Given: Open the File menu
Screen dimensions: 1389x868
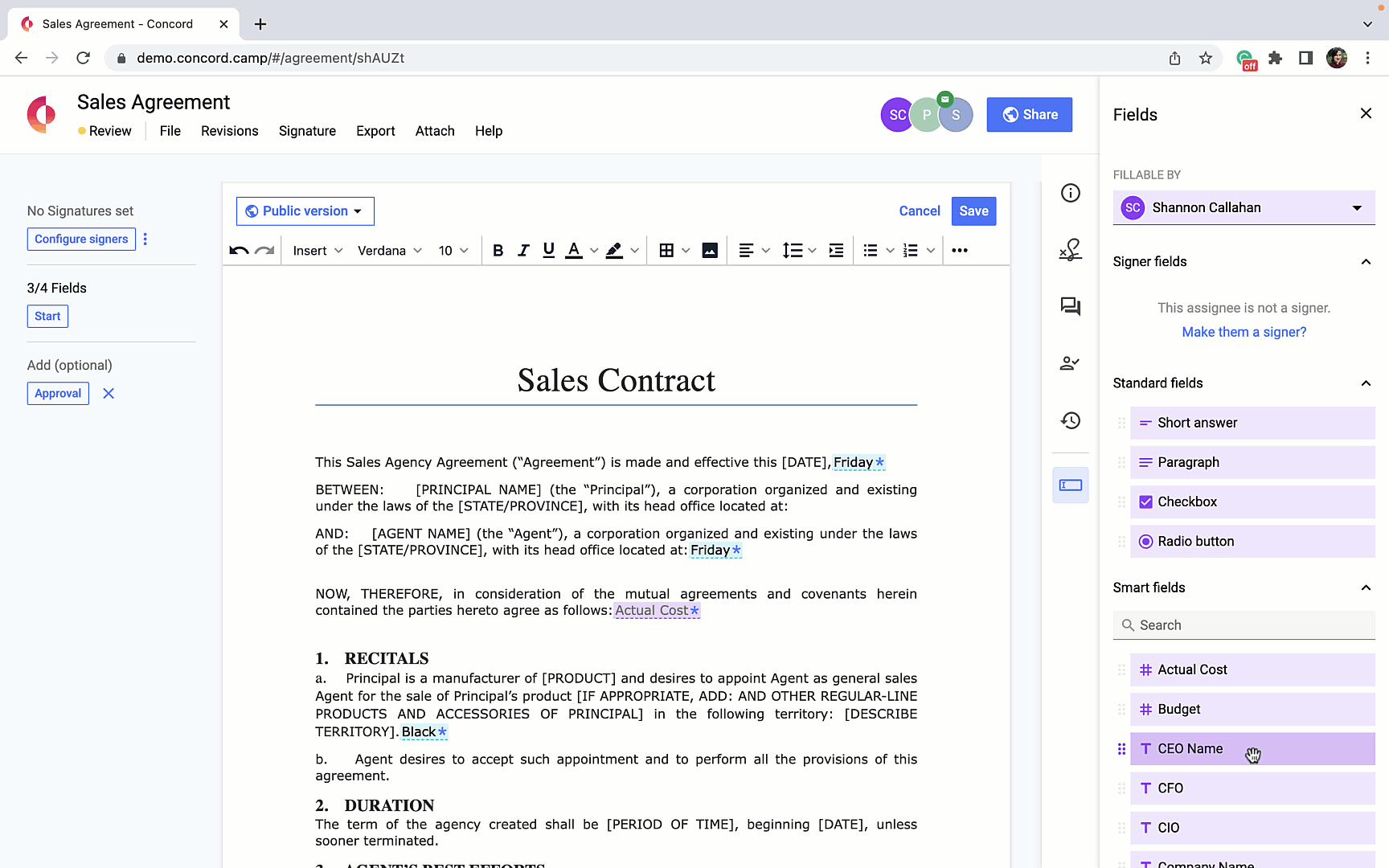Looking at the screenshot, I should (170, 131).
